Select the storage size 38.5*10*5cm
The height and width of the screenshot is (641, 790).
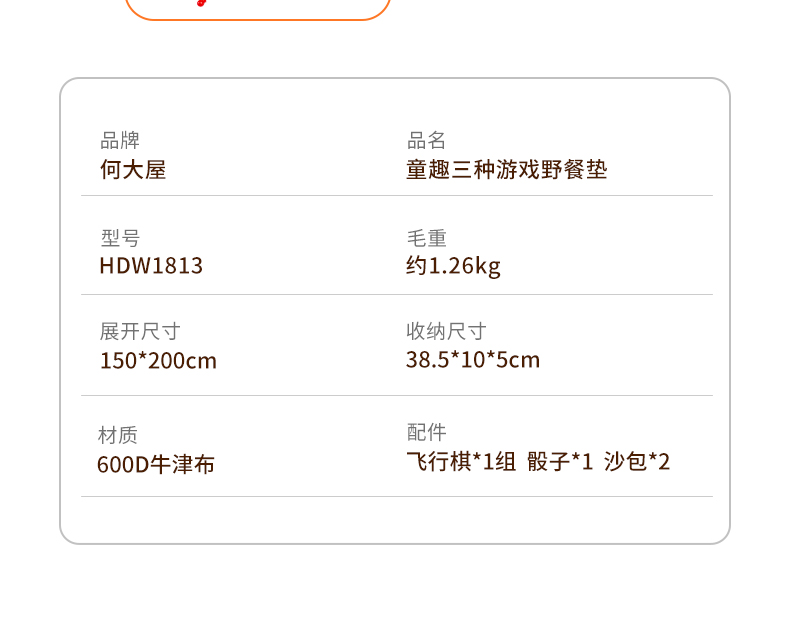coord(473,360)
